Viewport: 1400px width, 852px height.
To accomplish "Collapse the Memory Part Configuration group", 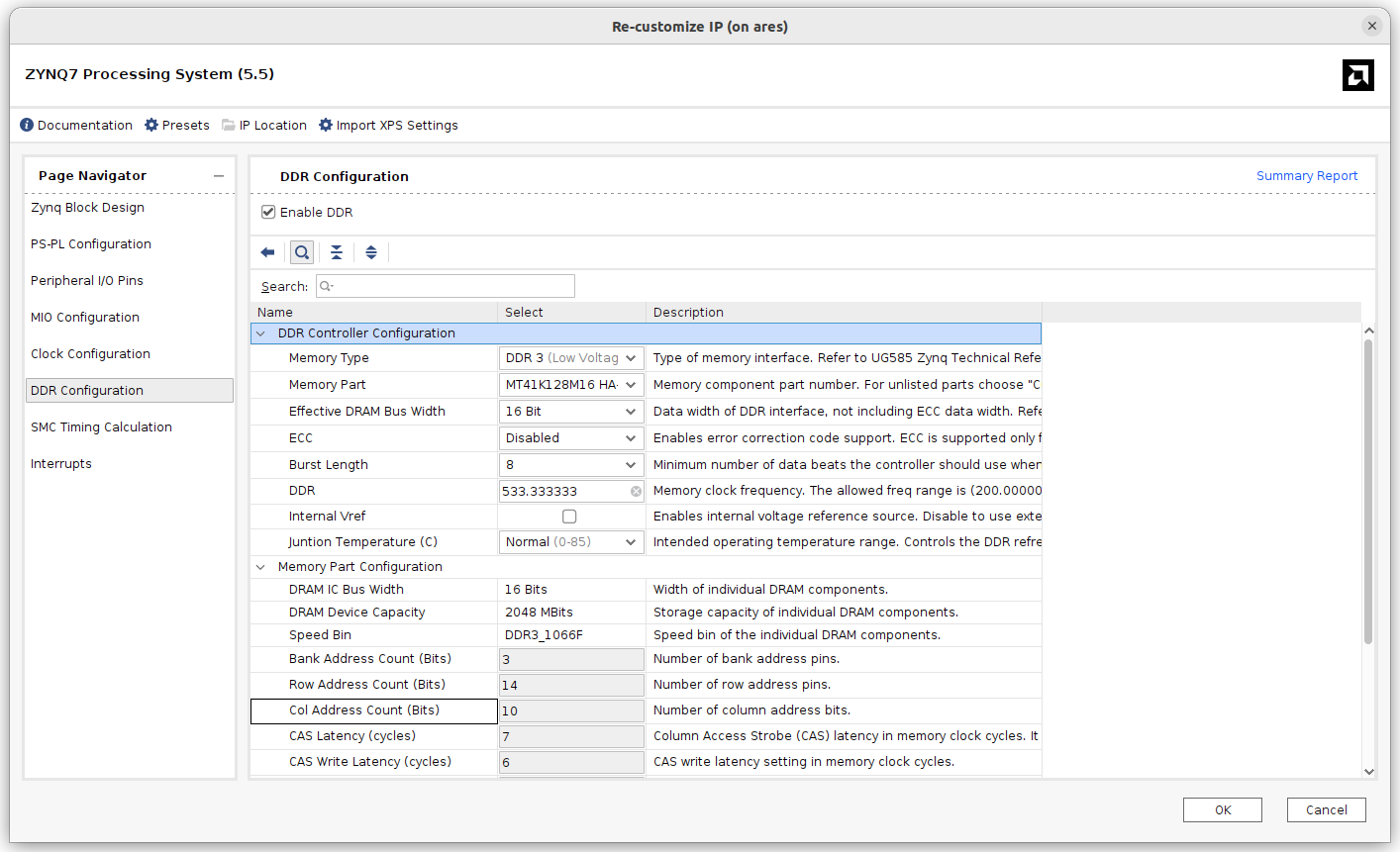I will (260, 567).
